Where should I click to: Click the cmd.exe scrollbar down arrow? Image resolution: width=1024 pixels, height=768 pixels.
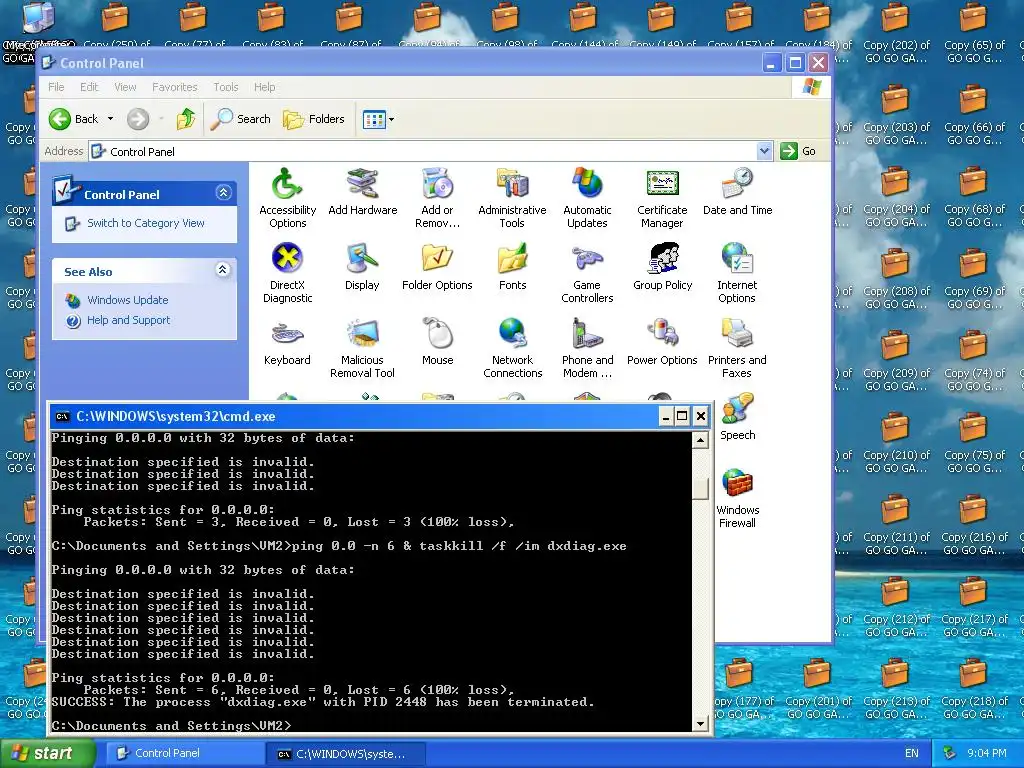point(700,724)
